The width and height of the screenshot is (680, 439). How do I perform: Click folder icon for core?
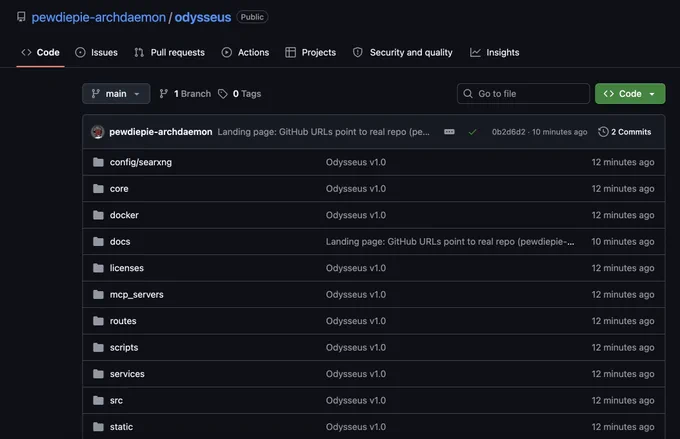[x=98, y=189]
